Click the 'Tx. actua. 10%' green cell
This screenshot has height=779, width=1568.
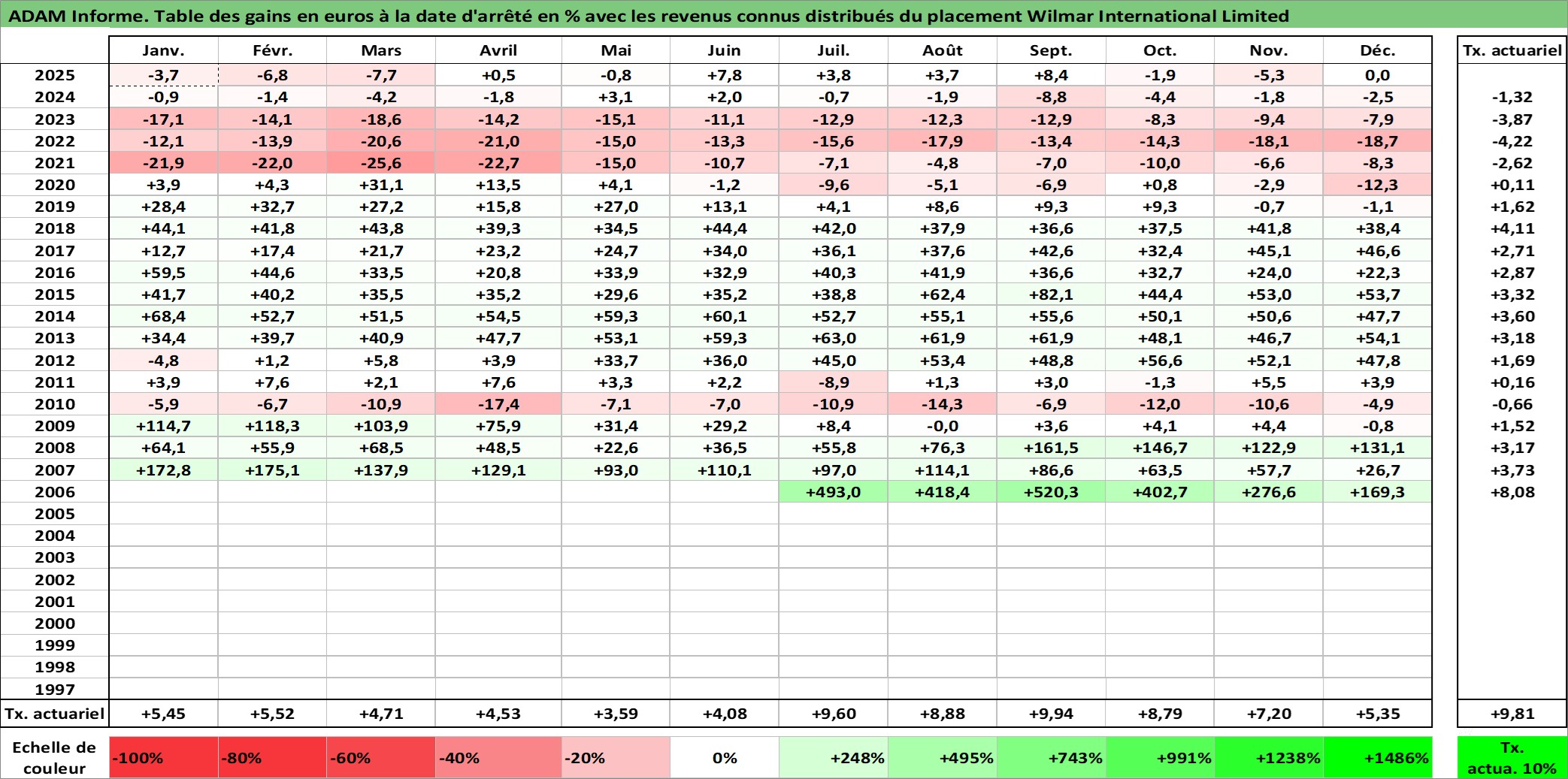click(1512, 757)
